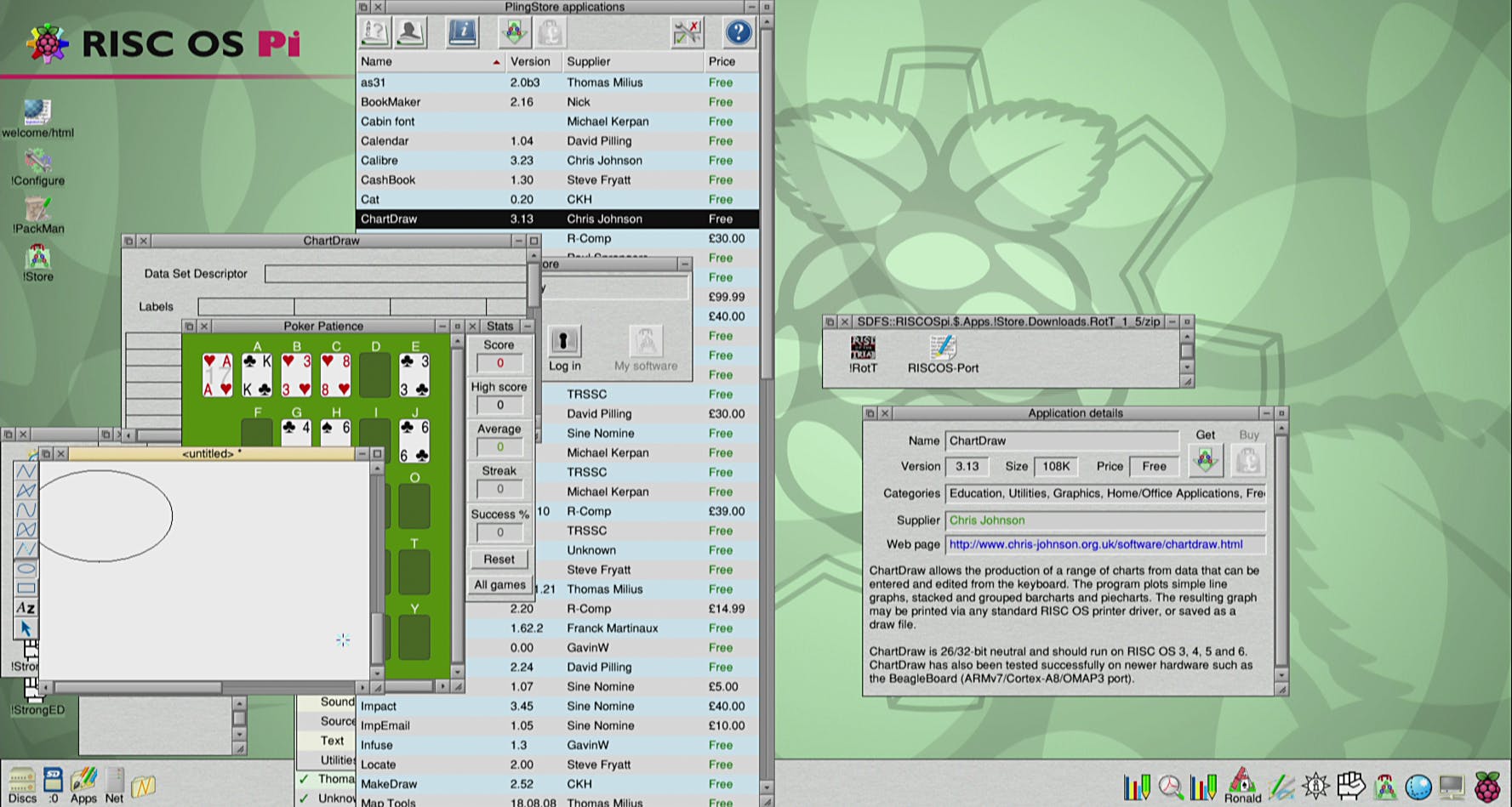Open the !Configure desktop icon

(37, 167)
